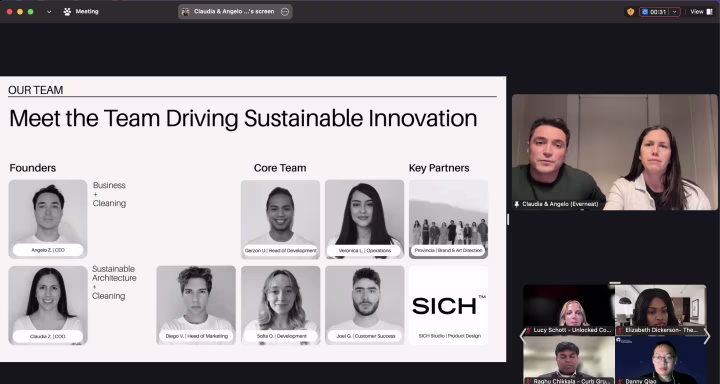720x384 pixels.
Task: Select Lucy Schott's video tile
Action: (x=568, y=310)
